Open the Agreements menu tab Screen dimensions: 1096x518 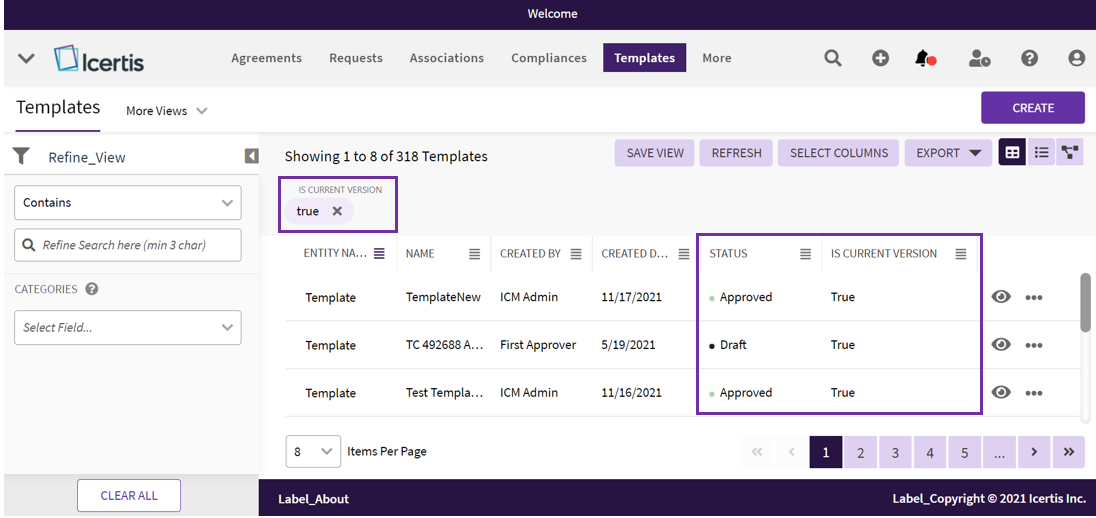(x=266, y=58)
